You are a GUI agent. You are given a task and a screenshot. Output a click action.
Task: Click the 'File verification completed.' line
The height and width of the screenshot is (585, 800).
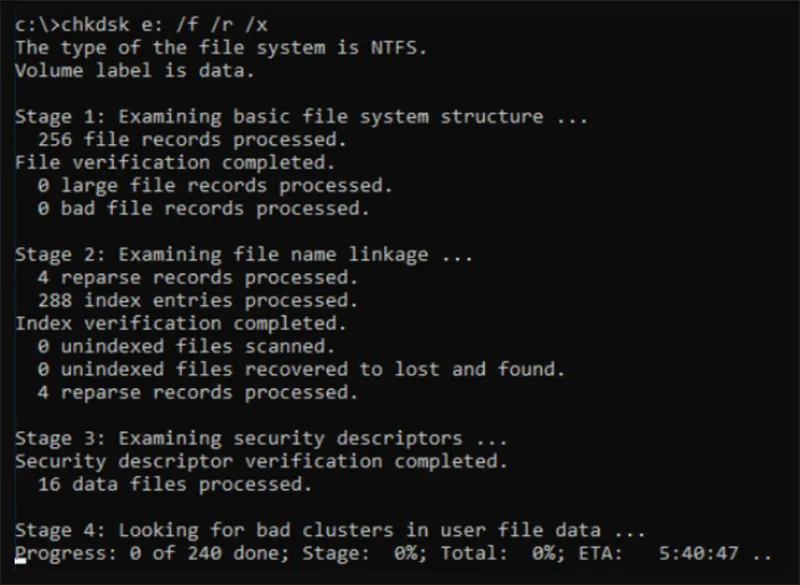175,163
